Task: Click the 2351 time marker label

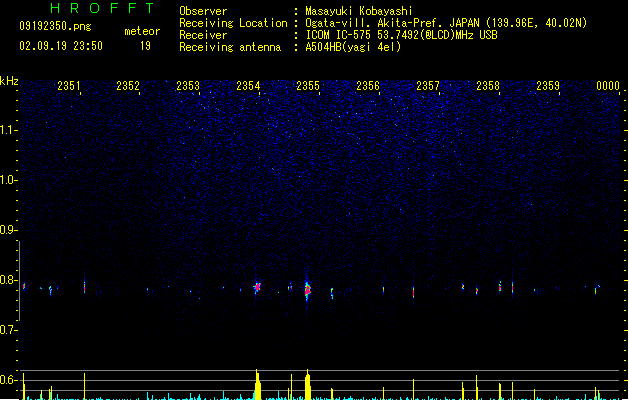Action: tap(69, 86)
